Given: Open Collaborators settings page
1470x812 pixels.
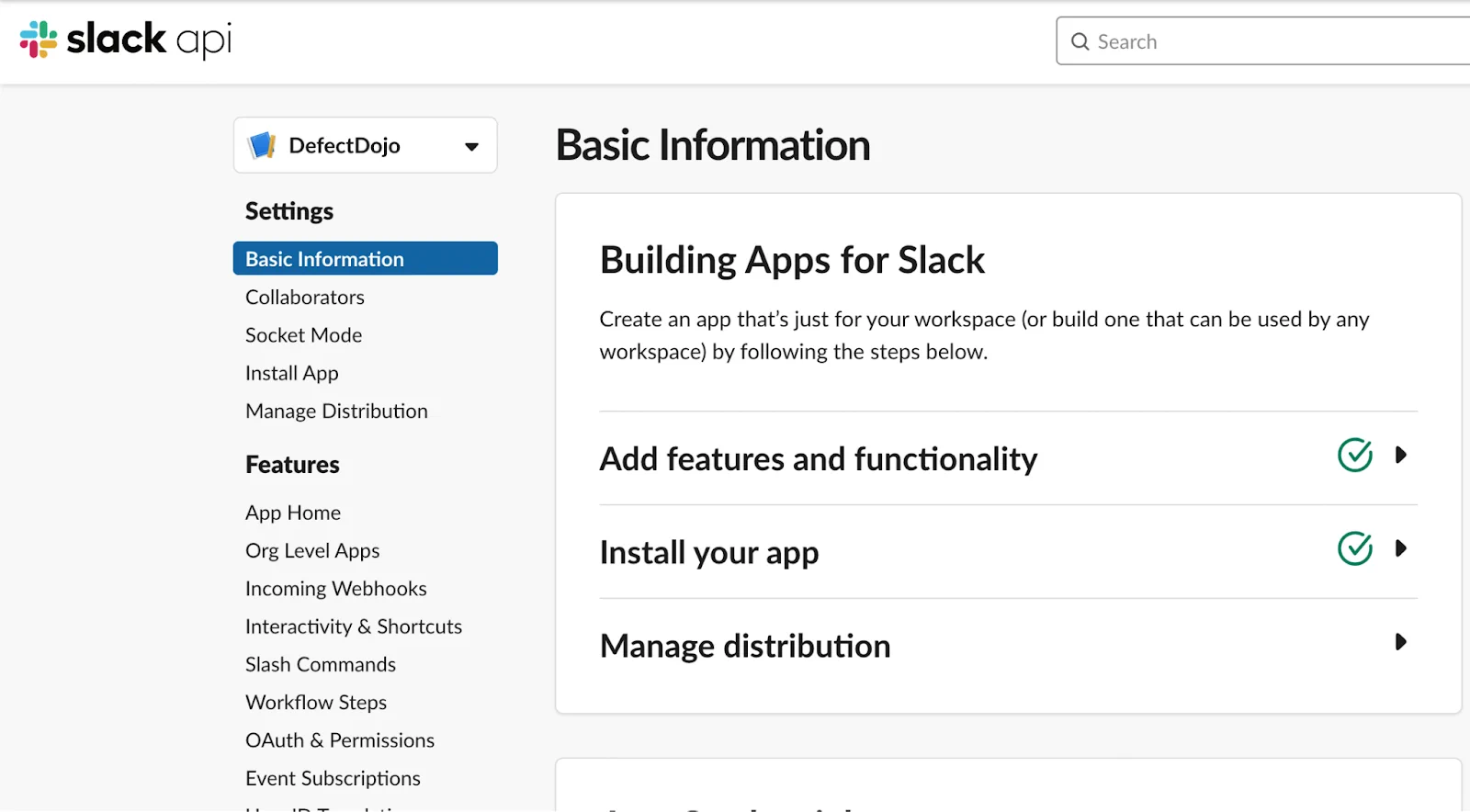Looking at the screenshot, I should [x=305, y=298].
